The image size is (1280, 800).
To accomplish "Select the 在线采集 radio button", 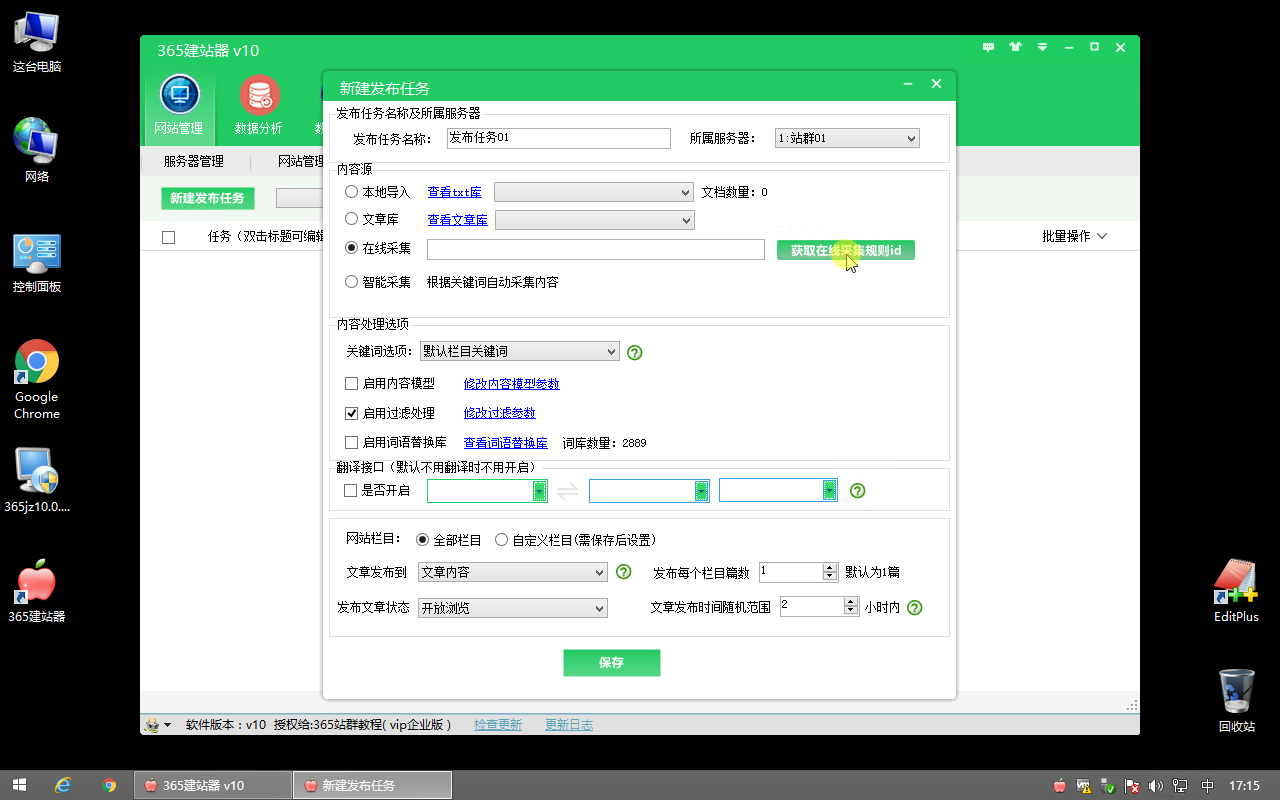I will pos(351,248).
